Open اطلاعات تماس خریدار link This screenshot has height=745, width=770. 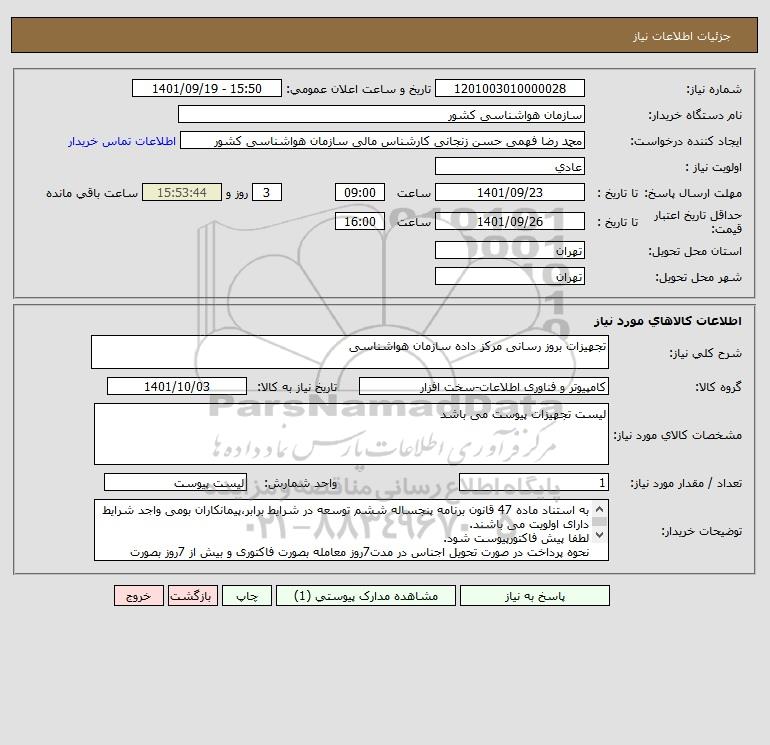coord(122,141)
